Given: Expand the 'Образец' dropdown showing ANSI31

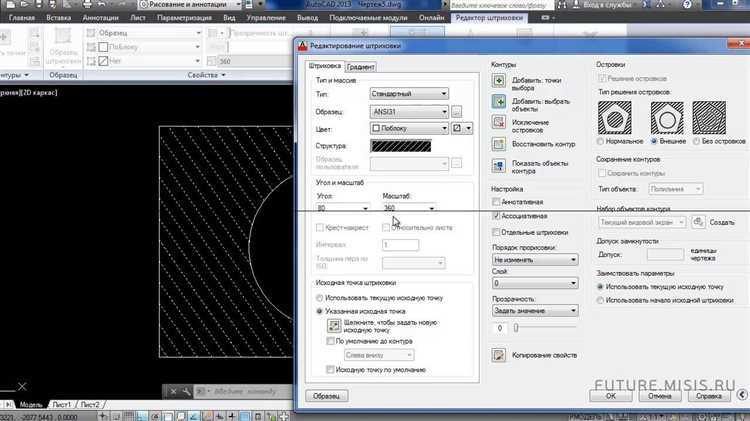Looking at the screenshot, I should (408, 112).
